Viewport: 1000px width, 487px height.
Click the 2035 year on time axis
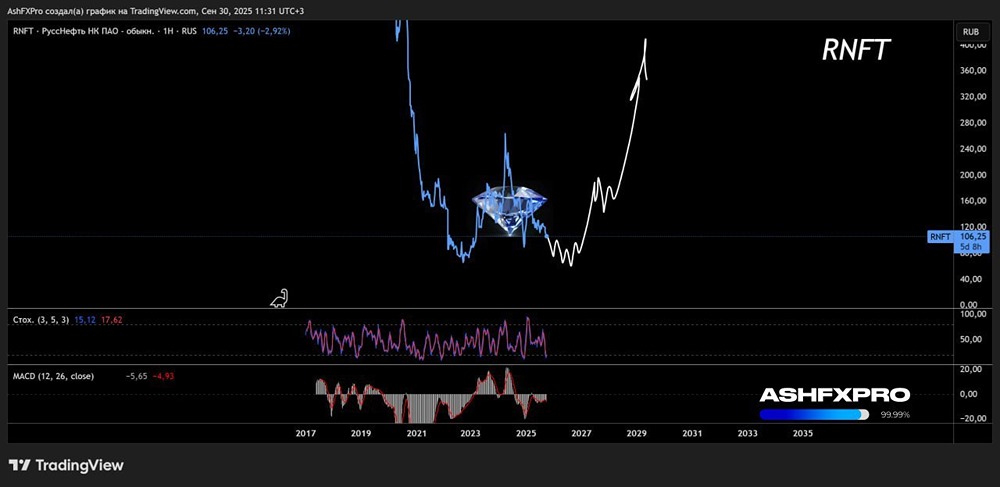802,433
